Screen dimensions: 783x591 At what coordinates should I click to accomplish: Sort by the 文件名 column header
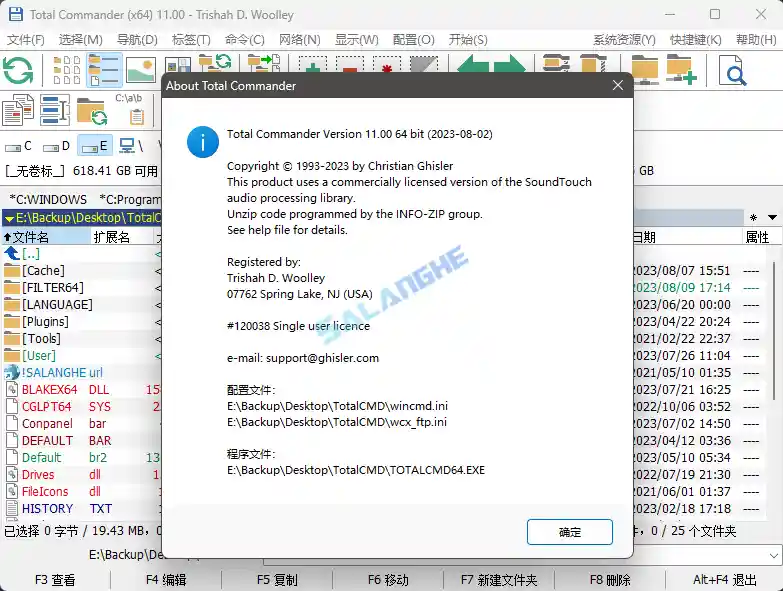coord(46,237)
